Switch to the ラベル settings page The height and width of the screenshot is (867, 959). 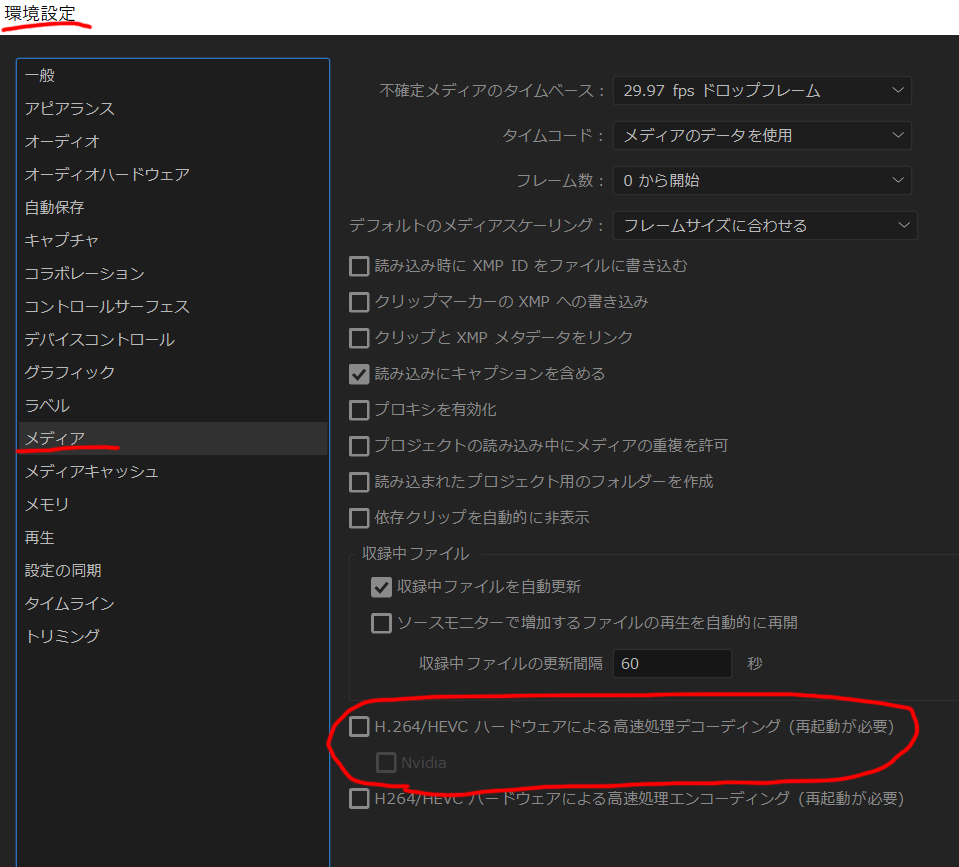pos(44,405)
